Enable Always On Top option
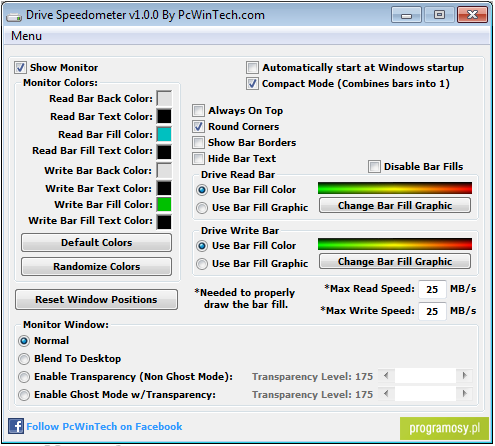This screenshot has height=446, width=495. click(198, 110)
